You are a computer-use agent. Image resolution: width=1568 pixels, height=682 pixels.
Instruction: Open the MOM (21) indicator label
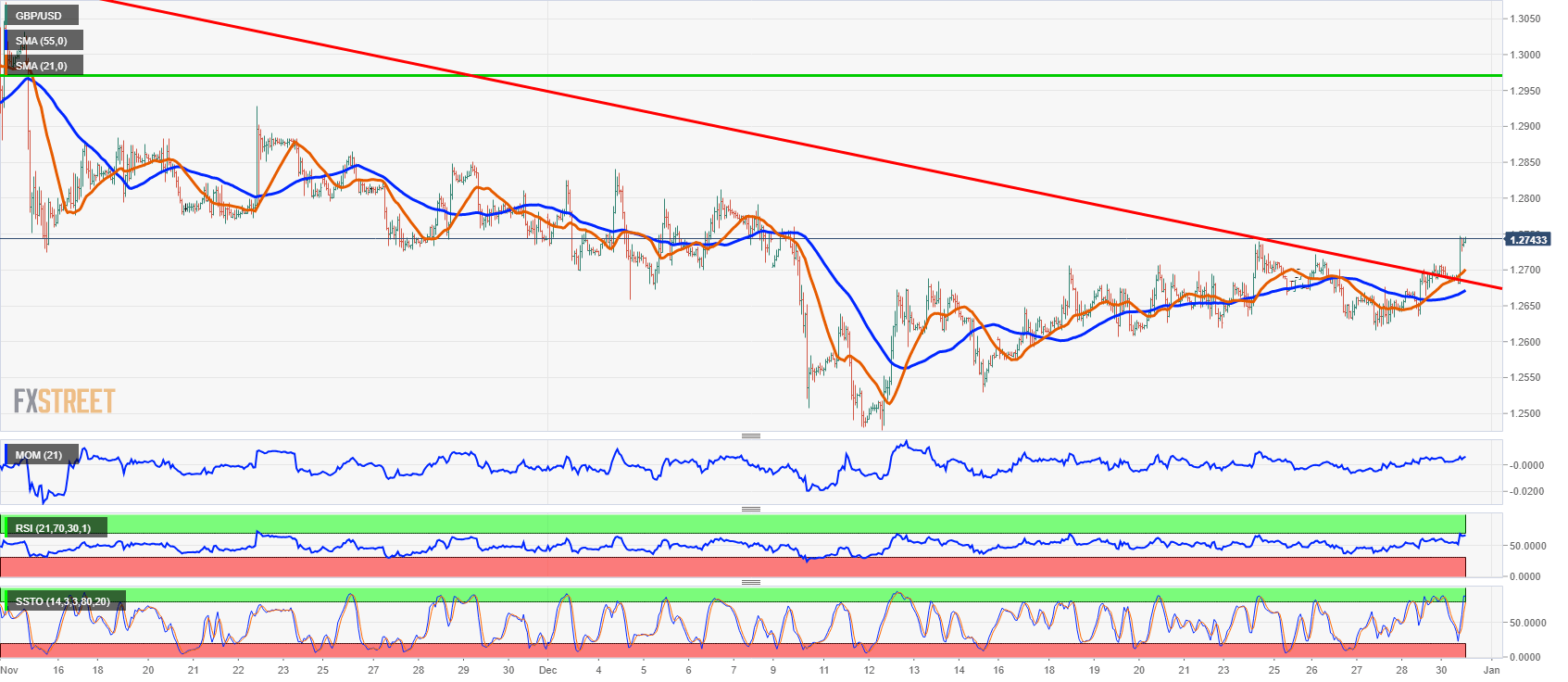pos(39,455)
